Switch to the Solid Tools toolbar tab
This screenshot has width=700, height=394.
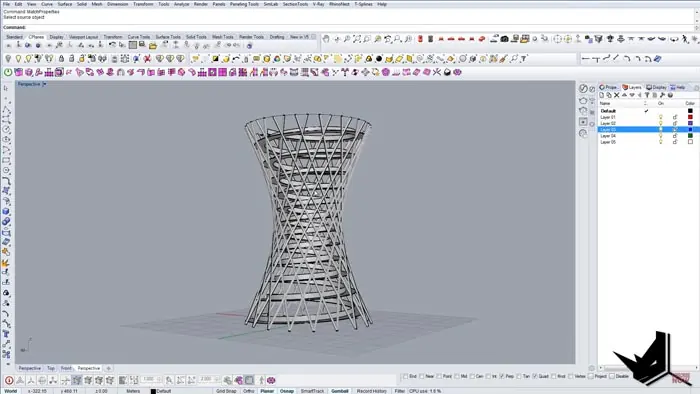196,37
